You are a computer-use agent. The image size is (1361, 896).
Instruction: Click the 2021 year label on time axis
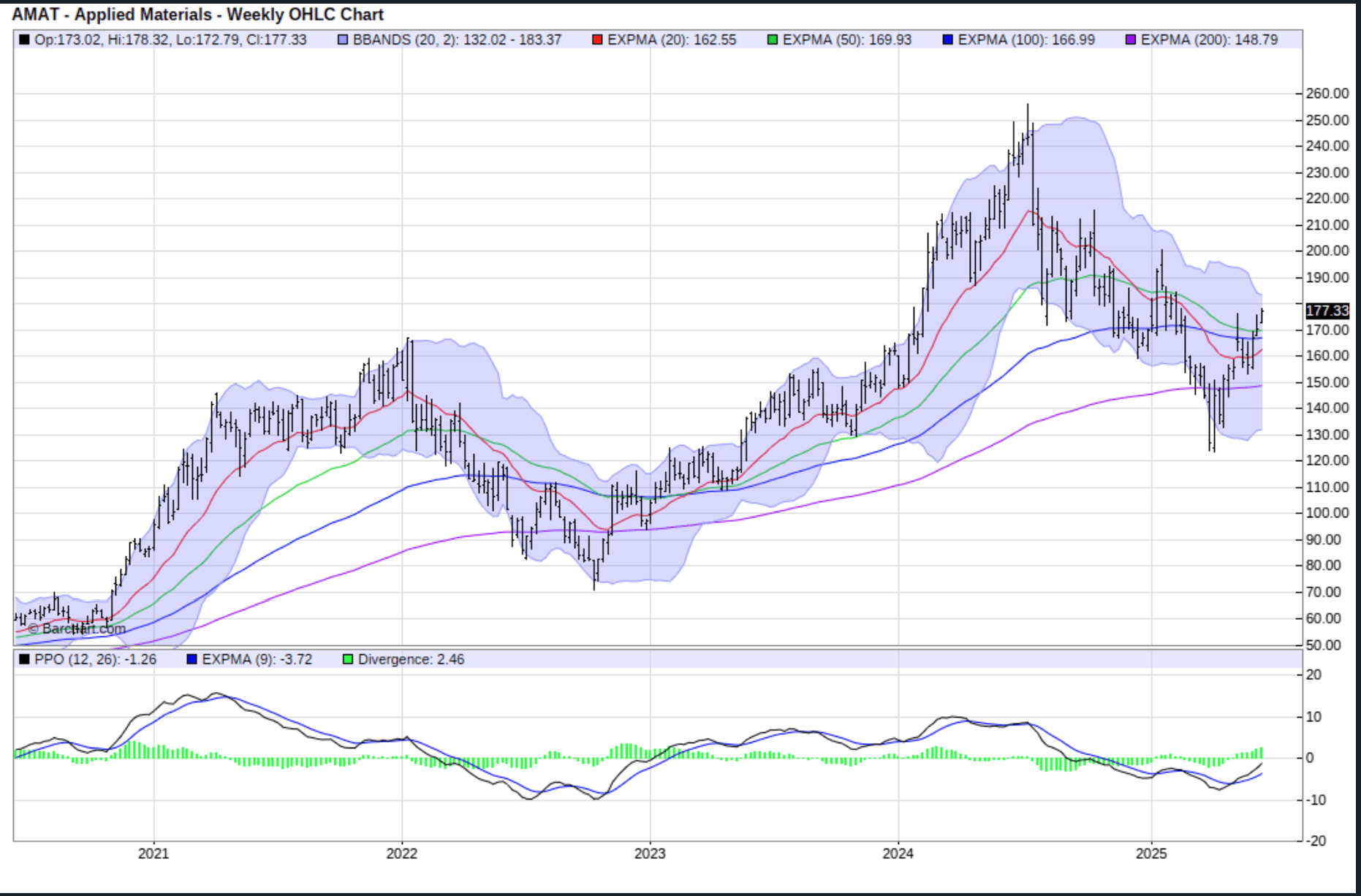coord(153,853)
